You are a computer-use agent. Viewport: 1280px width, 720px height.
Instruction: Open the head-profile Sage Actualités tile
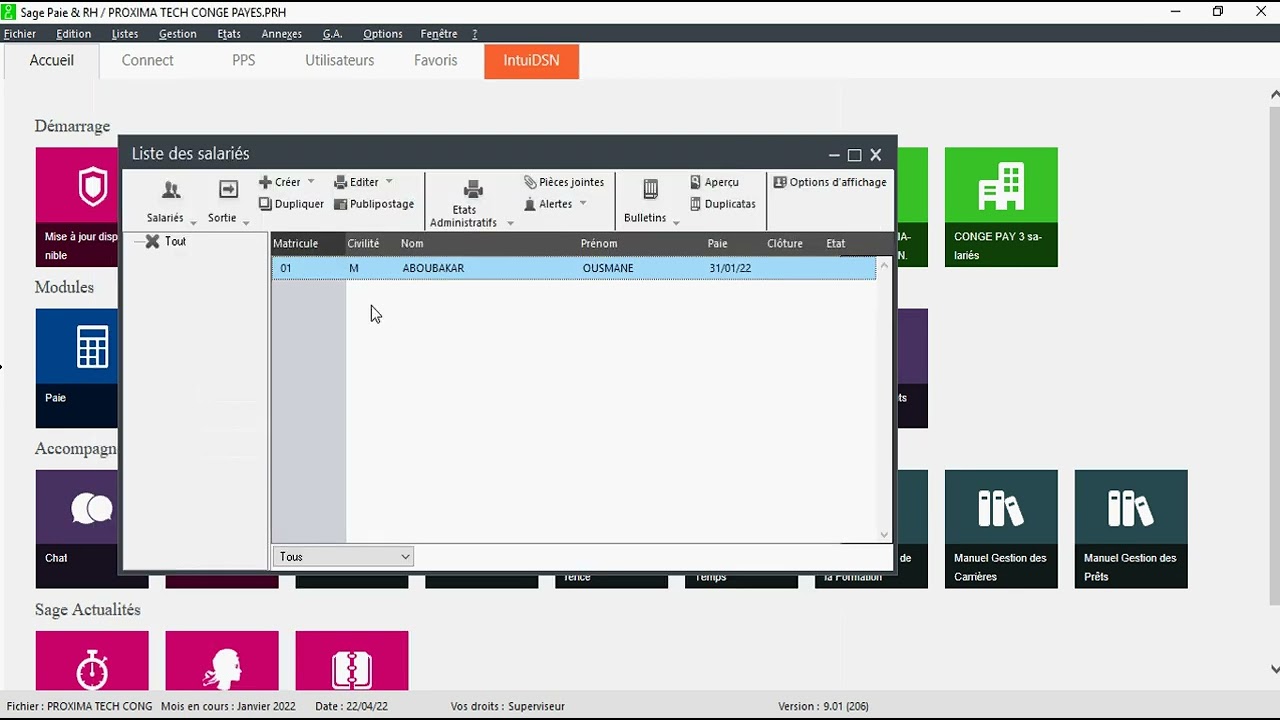coord(222,660)
